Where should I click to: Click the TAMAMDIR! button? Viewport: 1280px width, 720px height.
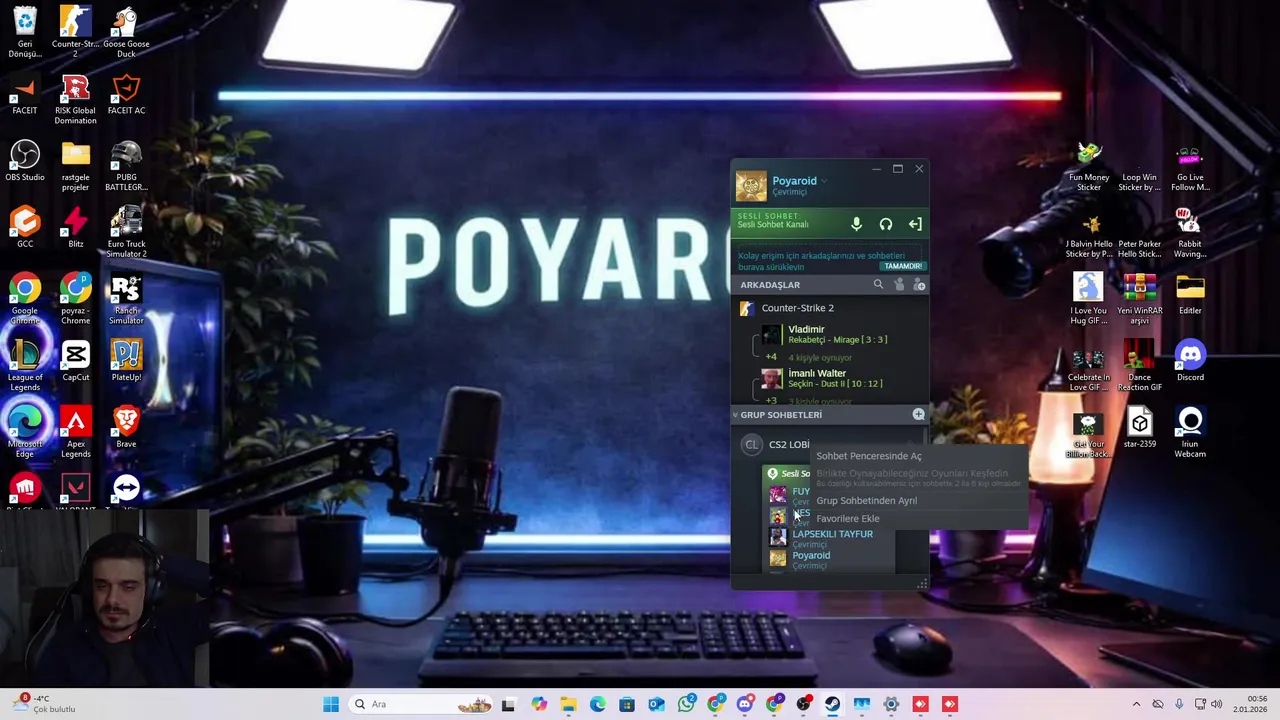902,266
